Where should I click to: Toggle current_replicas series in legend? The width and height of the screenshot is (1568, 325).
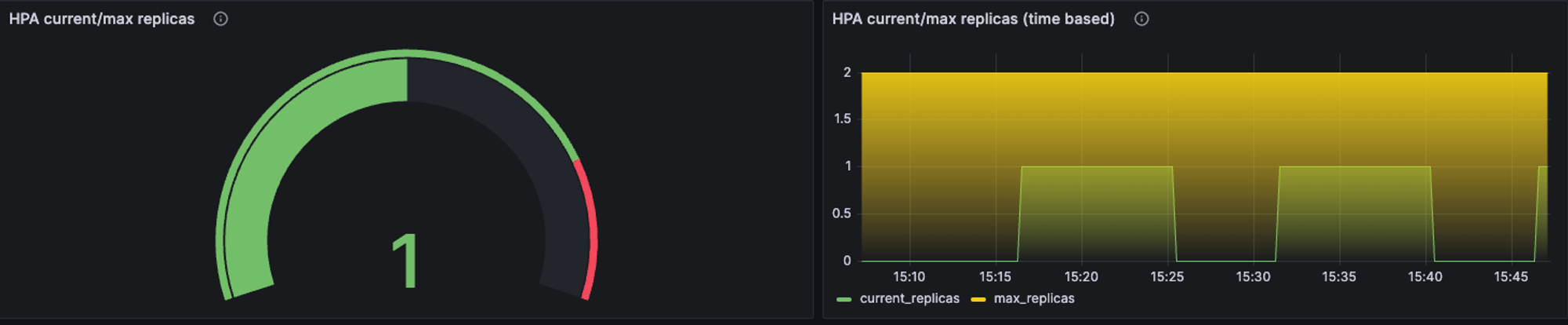pos(909,298)
